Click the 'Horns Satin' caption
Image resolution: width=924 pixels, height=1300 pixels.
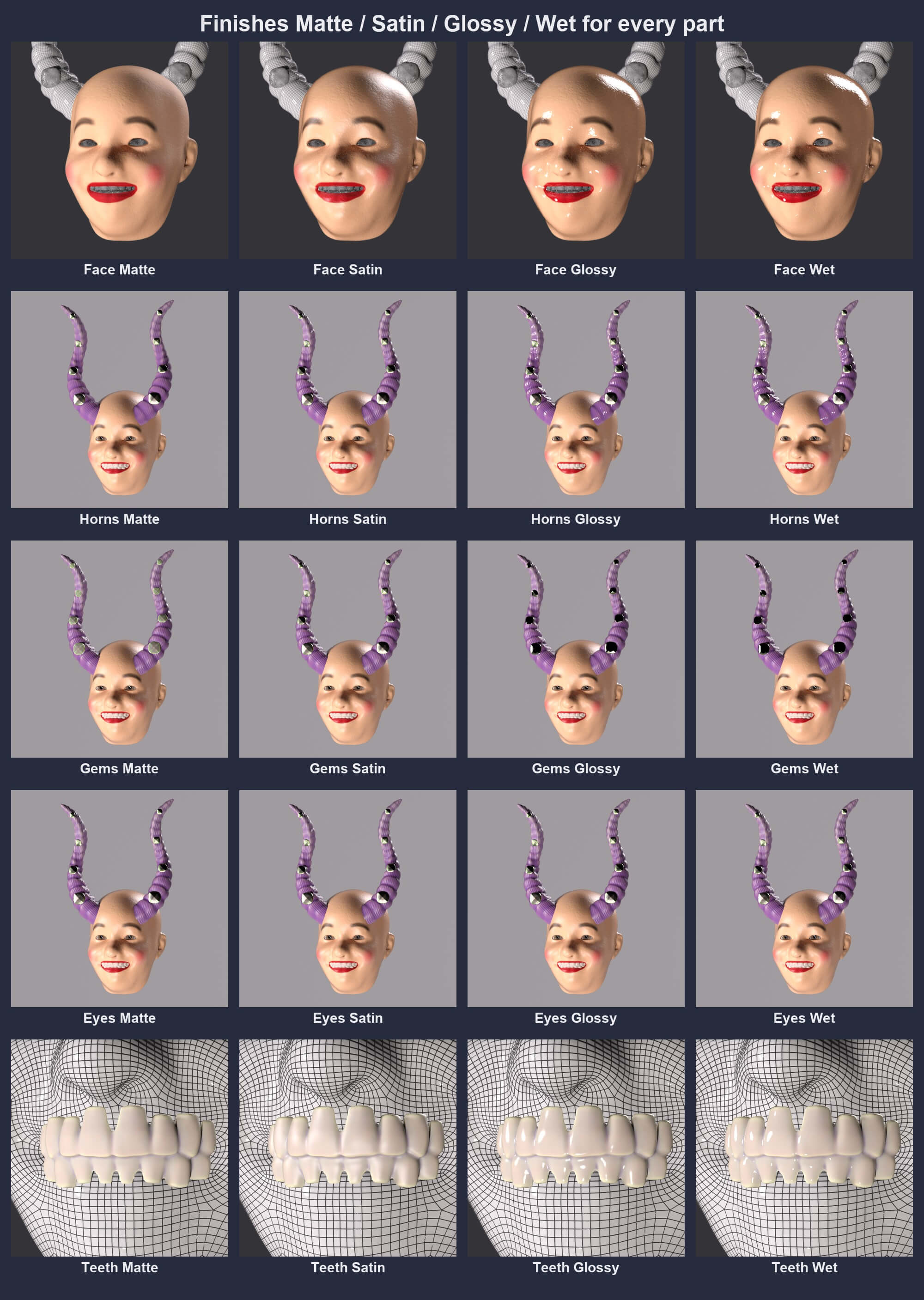tap(347, 519)
